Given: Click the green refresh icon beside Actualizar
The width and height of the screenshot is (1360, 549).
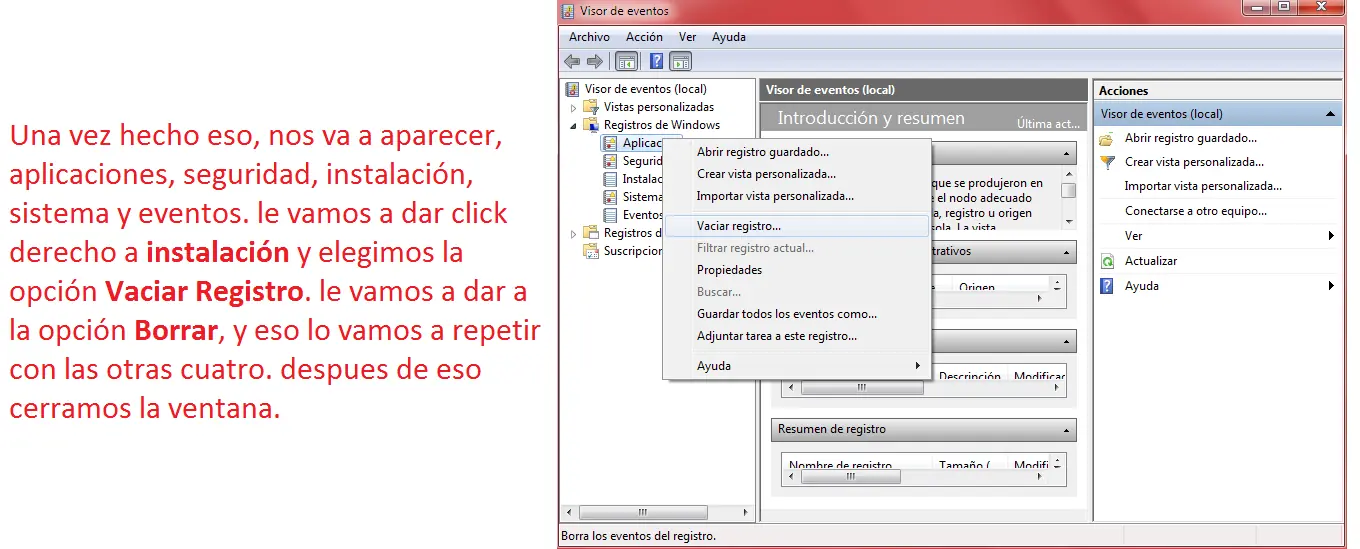Looking at the screenshot, I should point(1107,261).
